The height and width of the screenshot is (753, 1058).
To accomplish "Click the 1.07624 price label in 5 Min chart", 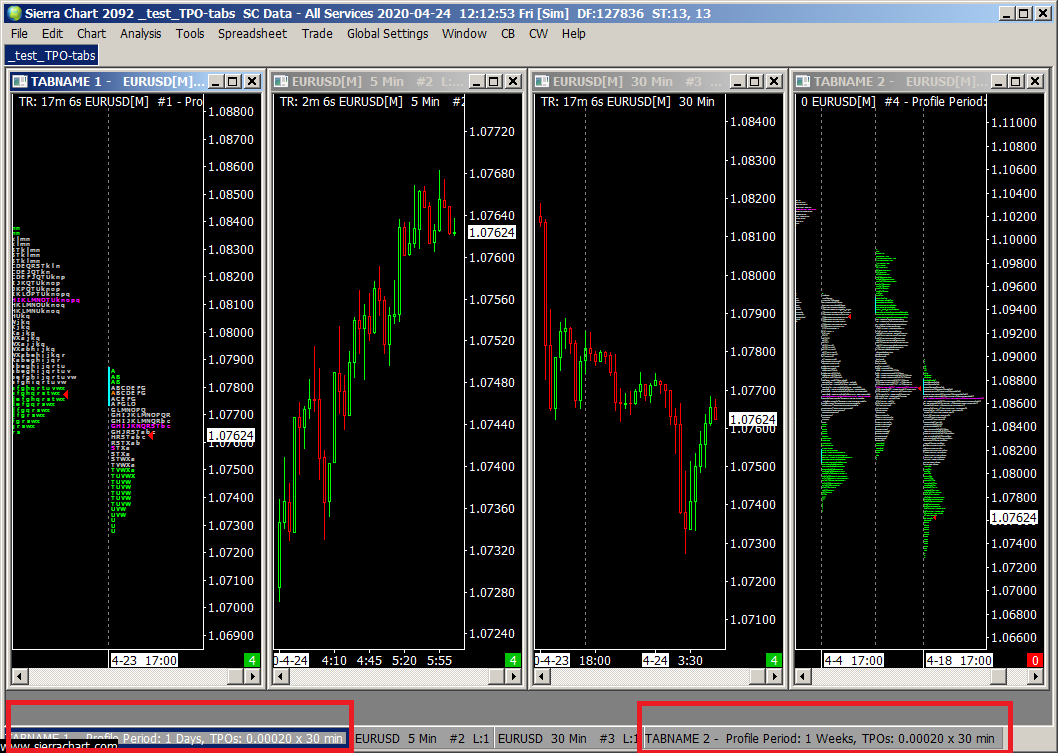I will tap(492, 232).
